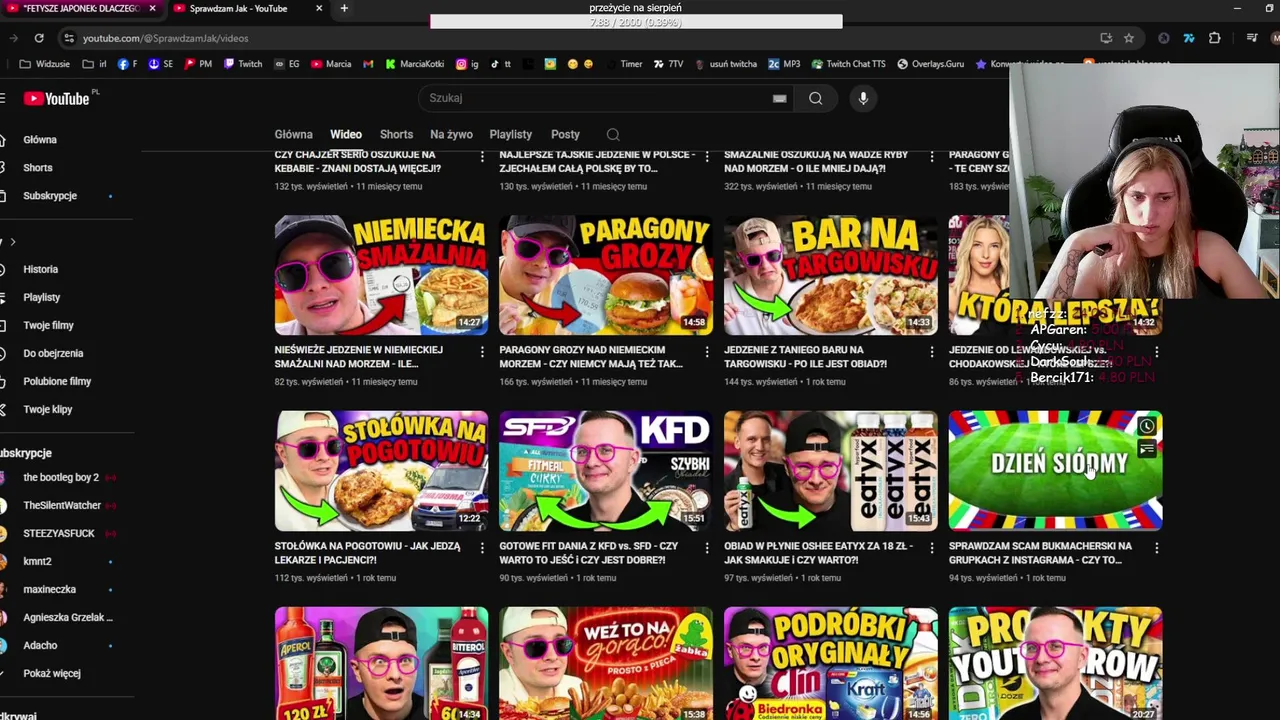Screen dimensions: 1280x720
Task: Play the Weź to na gorąco thumbnail
Action: pyautogui.click(x=606, y=663)
